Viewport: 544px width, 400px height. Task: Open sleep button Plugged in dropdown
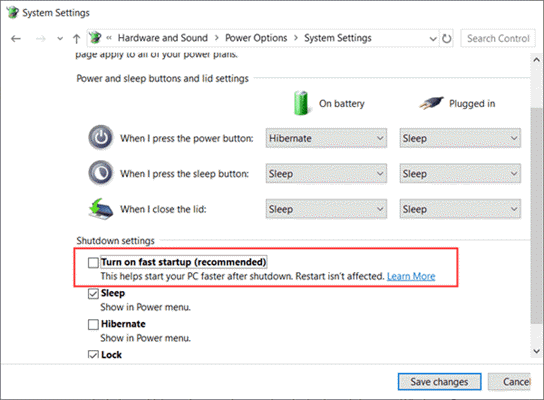pyautogui.click(x=460, y=173)
